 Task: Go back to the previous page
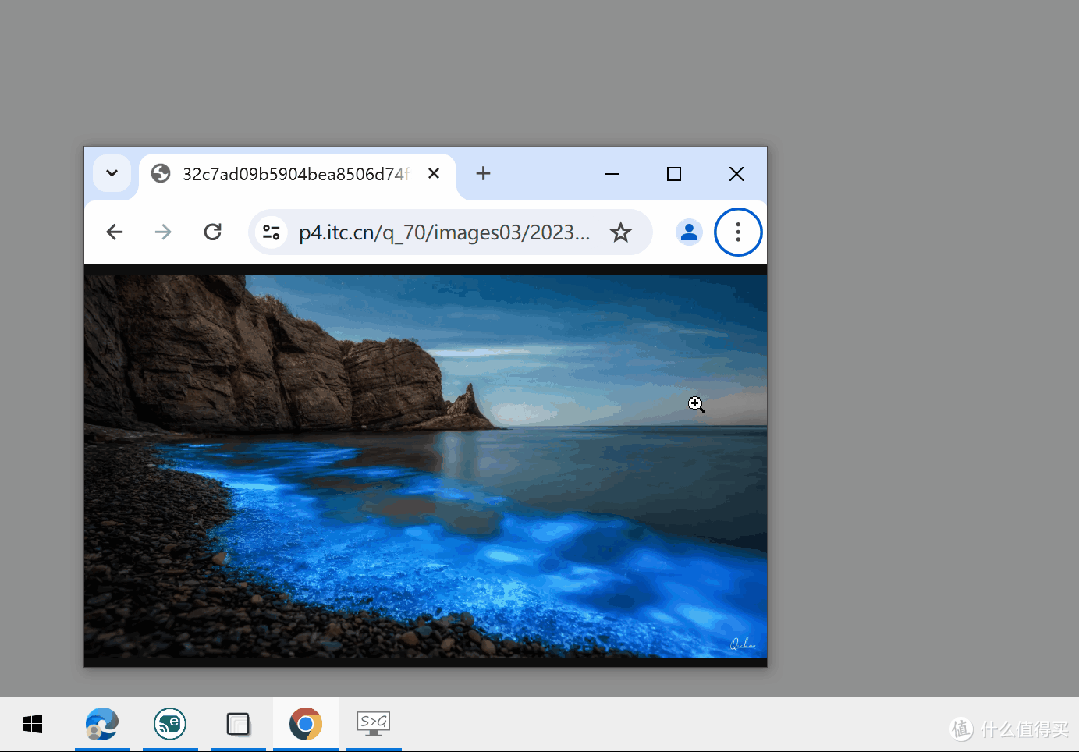(x=114, y=232)
